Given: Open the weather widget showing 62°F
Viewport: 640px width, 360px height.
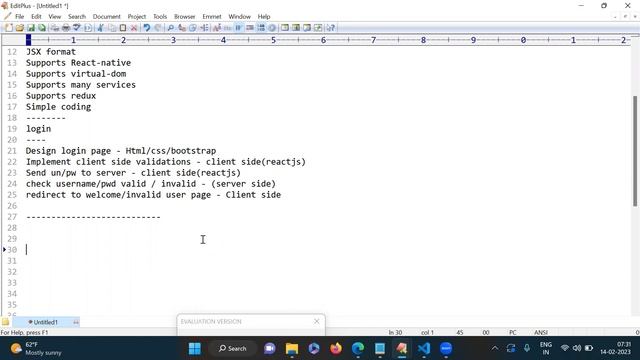Looking at the screenshot, I should coord(36,349).
